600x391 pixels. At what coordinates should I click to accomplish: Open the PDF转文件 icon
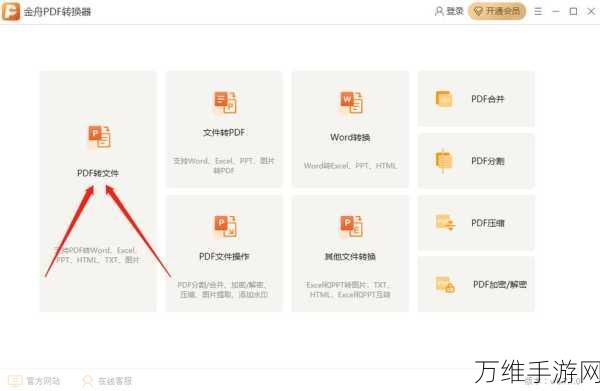(99, 136)
